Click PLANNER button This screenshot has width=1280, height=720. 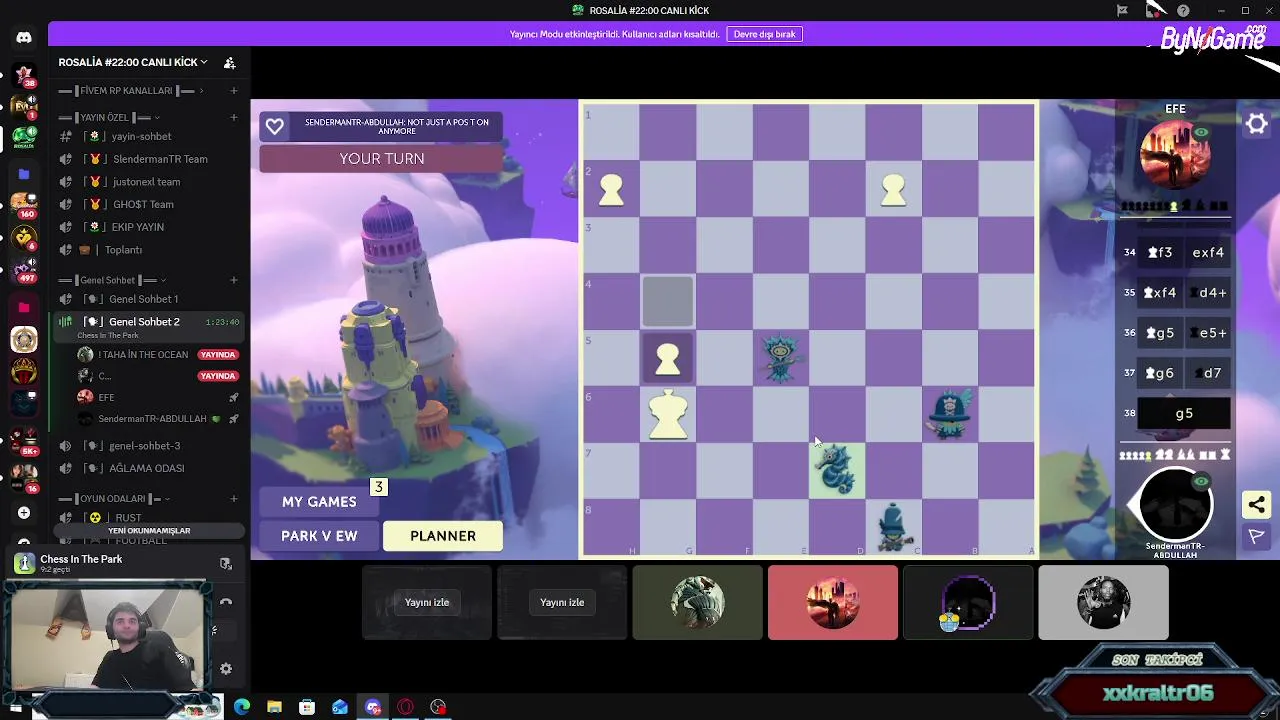(x=443, y=536)
